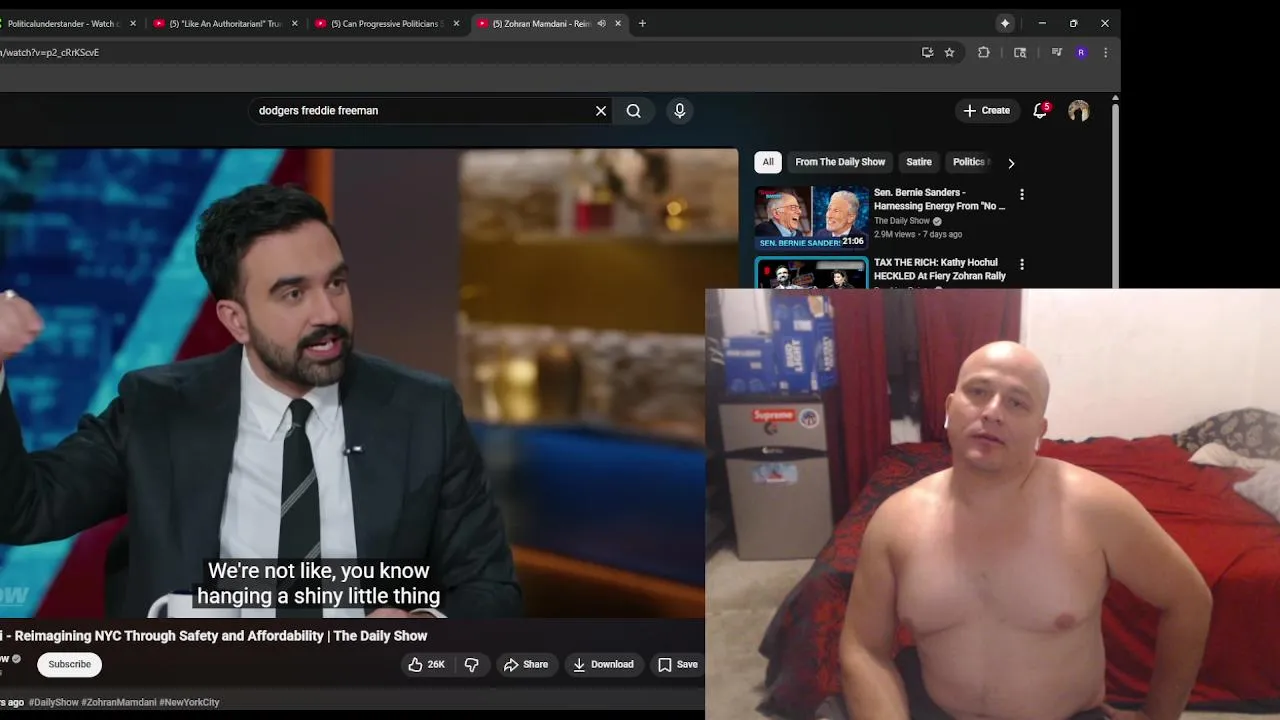Open a new browser tab with plus
Viewport: 1280px width, 720px height.
(x=642, y=23)
